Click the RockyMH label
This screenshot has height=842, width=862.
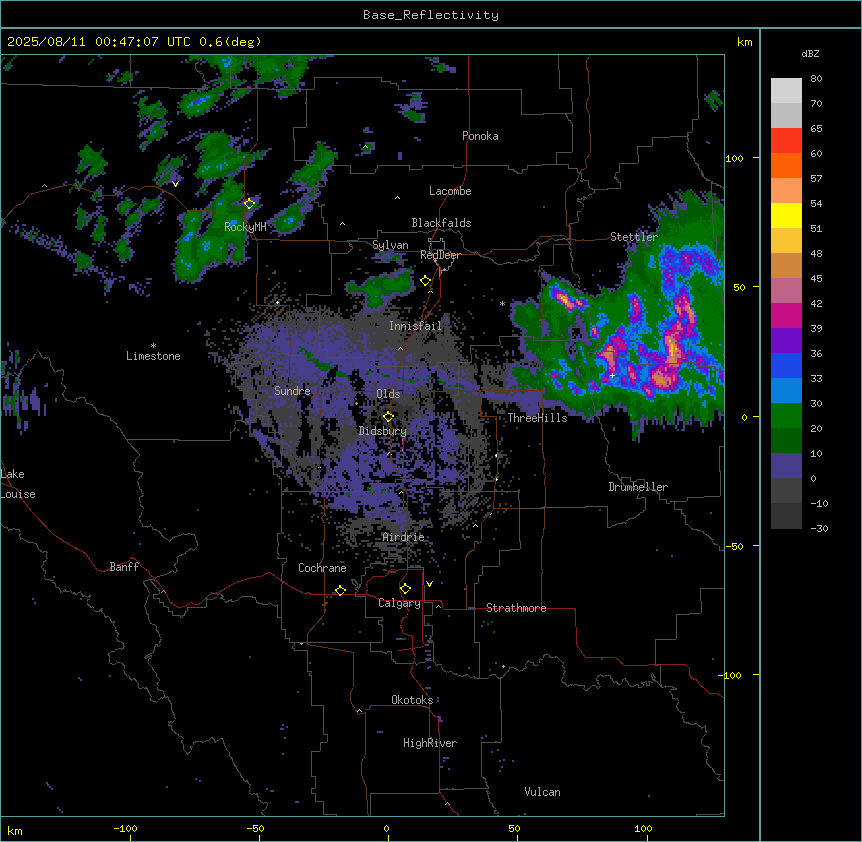click(x=245, y=227)
